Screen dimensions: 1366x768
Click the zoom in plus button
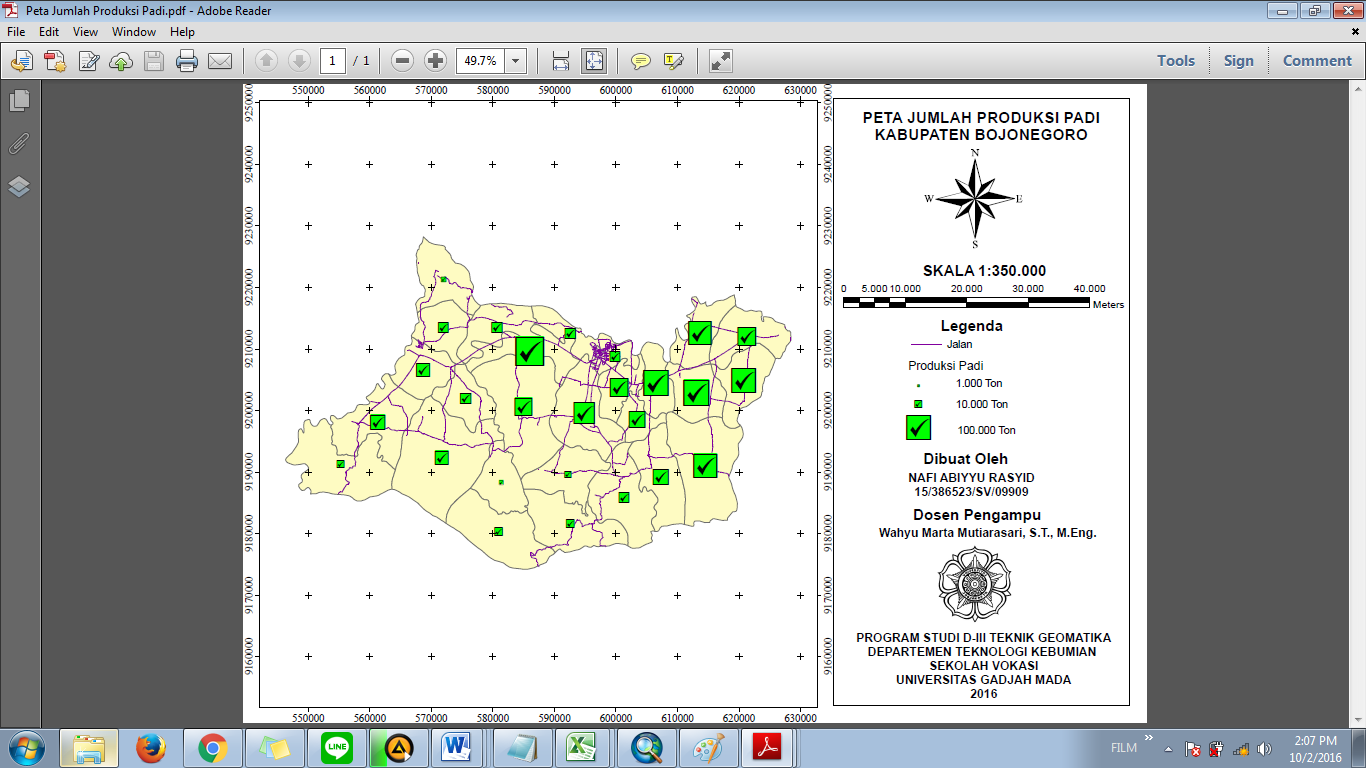click(435, 61)
